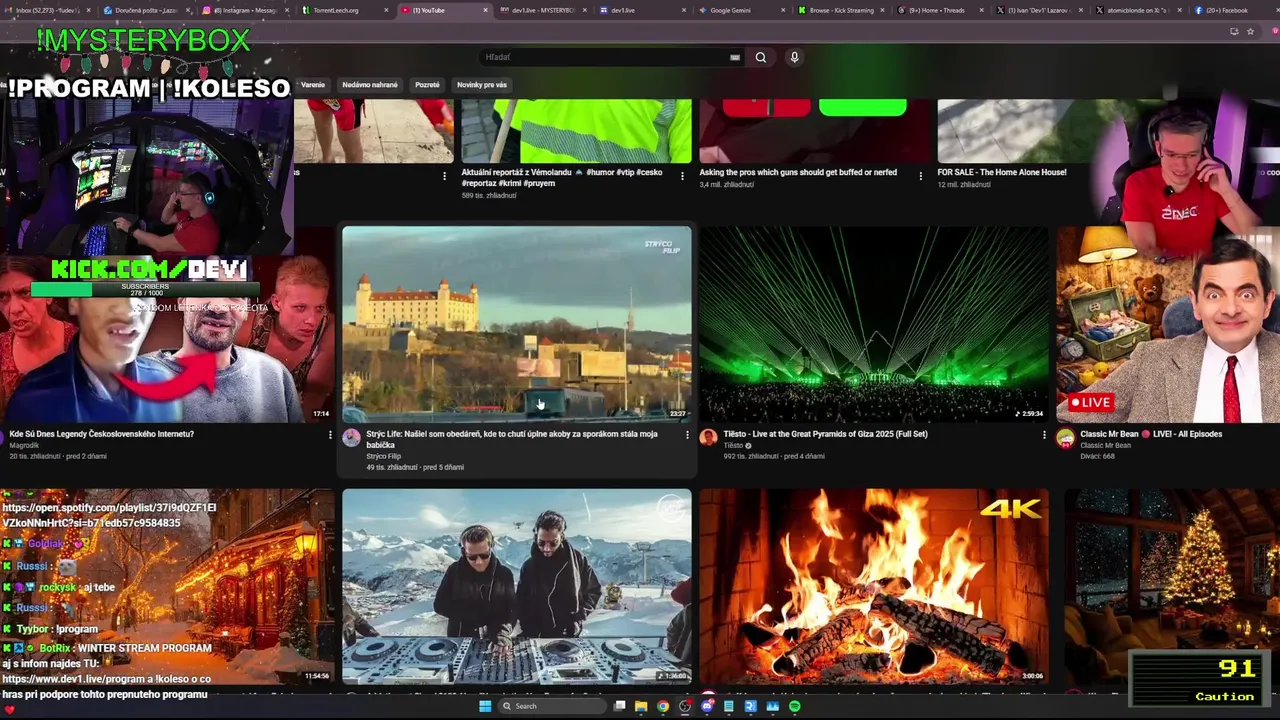Open Strýco Filip channel avatar
Viewport: 1280px width, 720px height.
click(351, 438)
